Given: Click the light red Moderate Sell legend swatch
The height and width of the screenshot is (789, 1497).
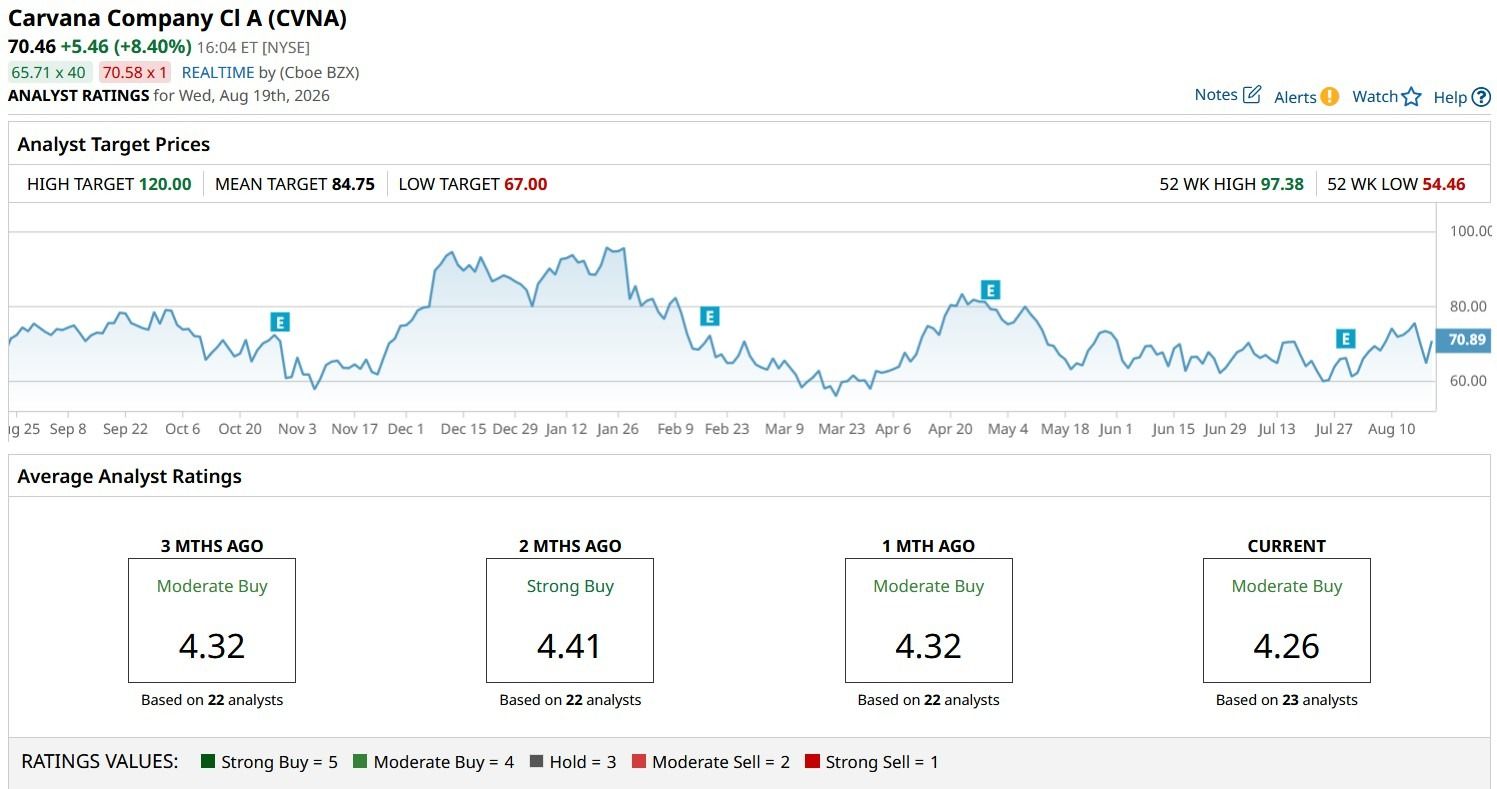Looking at the screenshot, I should tap(639, 762).
